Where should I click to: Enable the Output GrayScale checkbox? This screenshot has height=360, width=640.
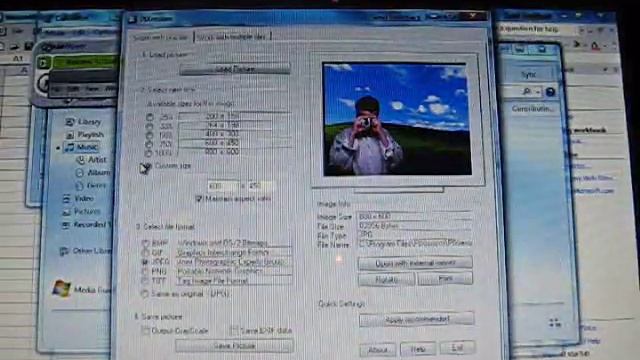(145, 330)
